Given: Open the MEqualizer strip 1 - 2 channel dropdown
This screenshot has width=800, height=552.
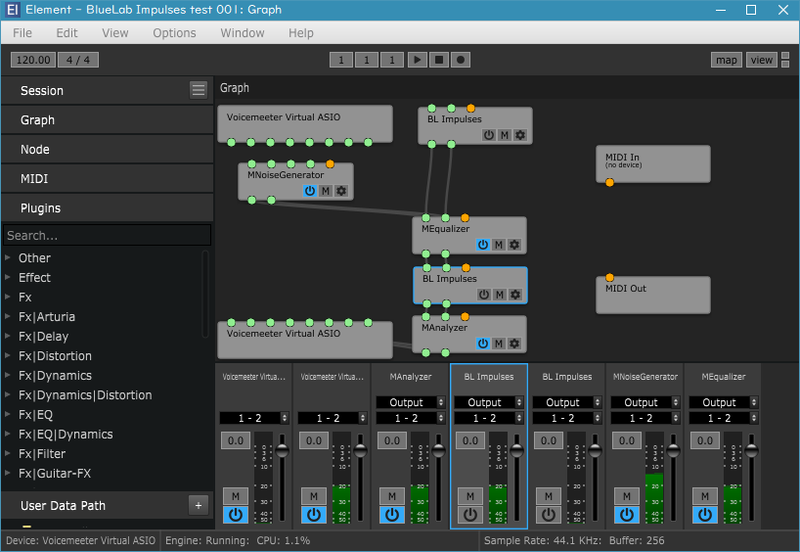Looking at the screenshot, I should (723, 418).
